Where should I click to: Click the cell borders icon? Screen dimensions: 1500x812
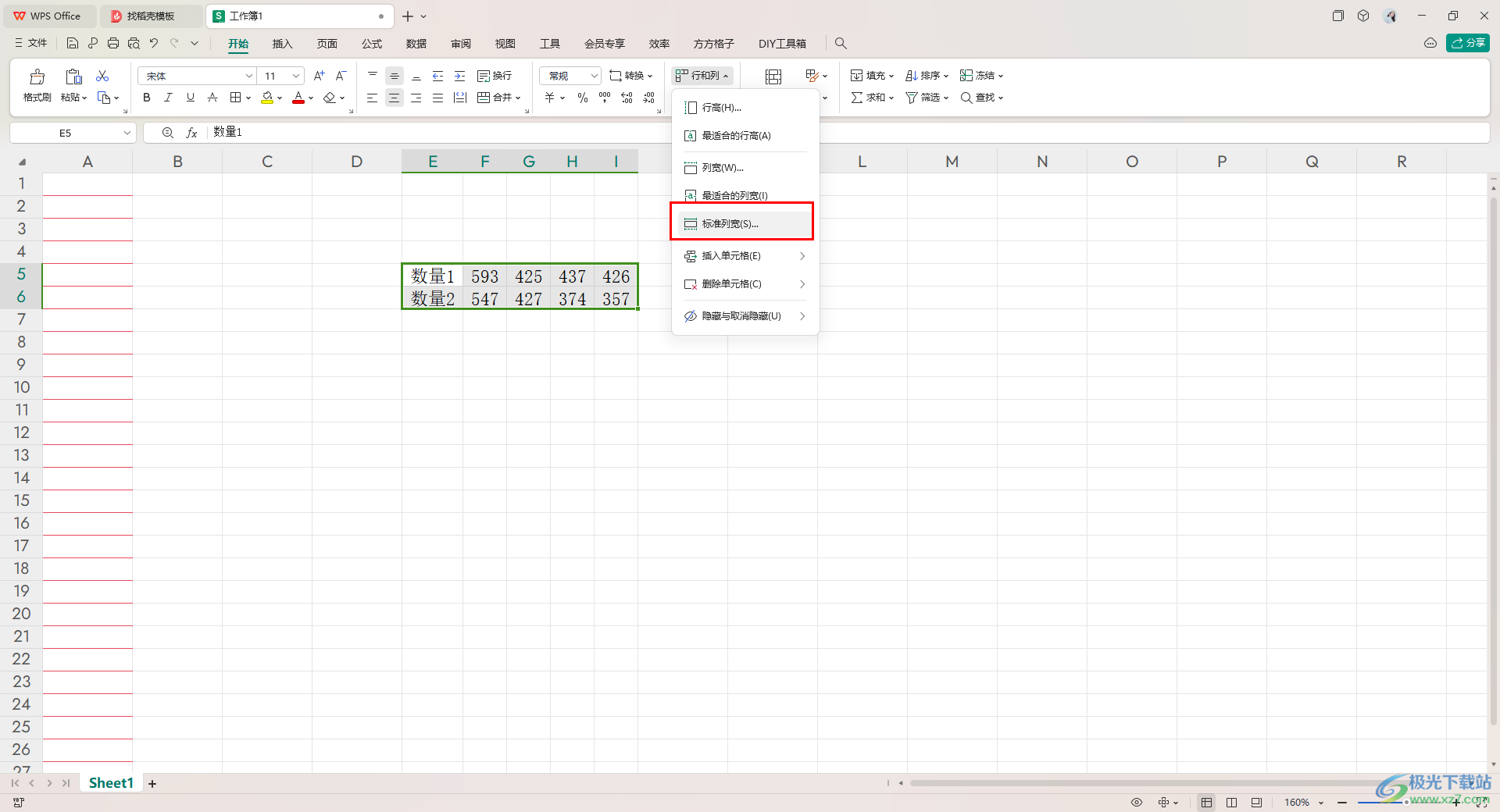click(235, 98)
